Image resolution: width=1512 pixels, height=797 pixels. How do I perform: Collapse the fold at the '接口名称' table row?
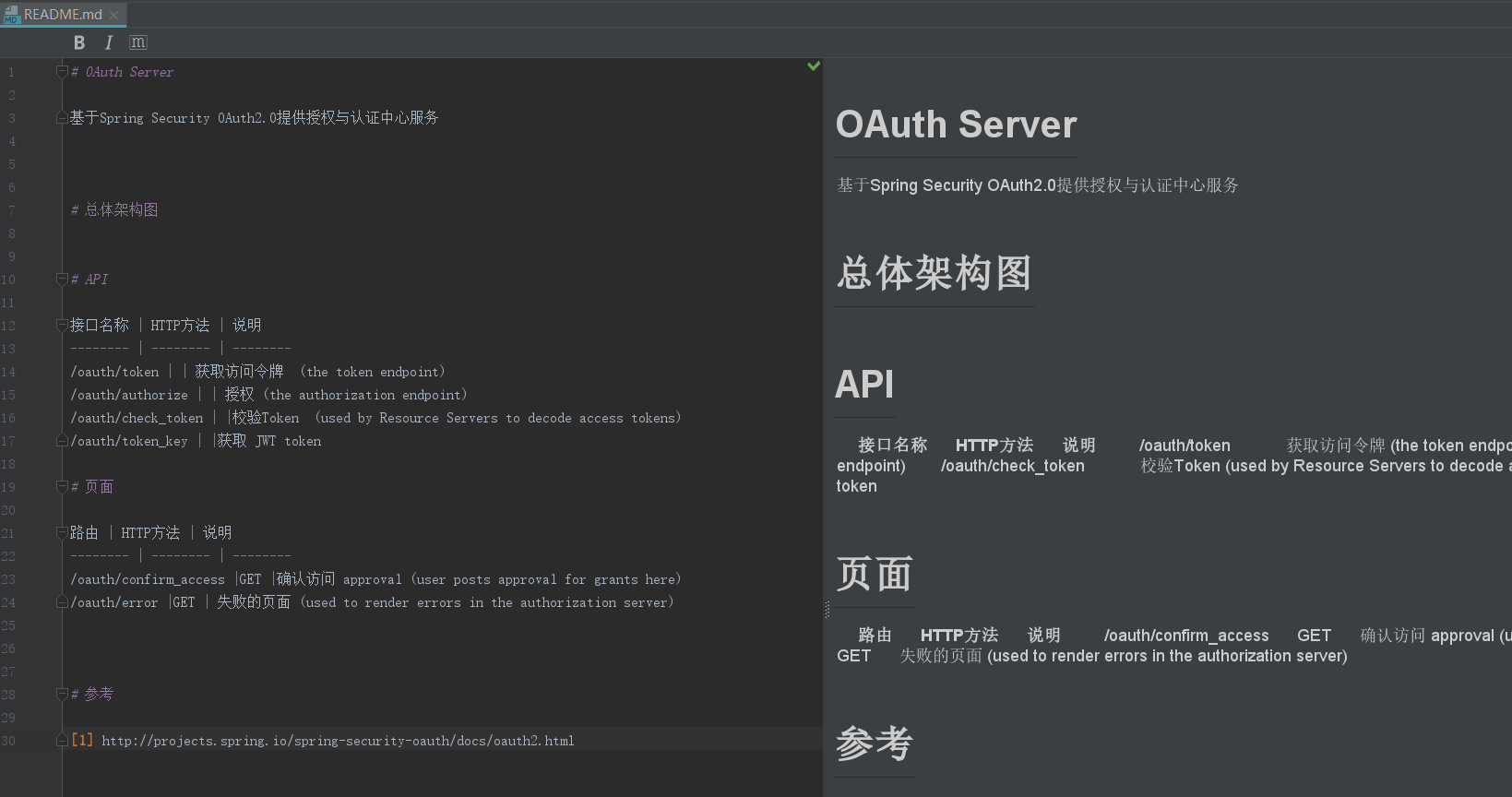(62, 326)
